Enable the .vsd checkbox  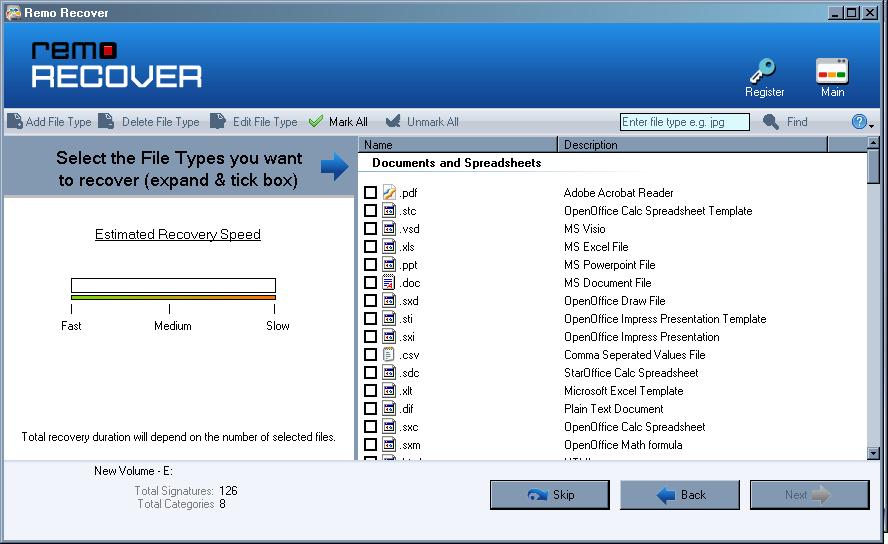(370, 229)
